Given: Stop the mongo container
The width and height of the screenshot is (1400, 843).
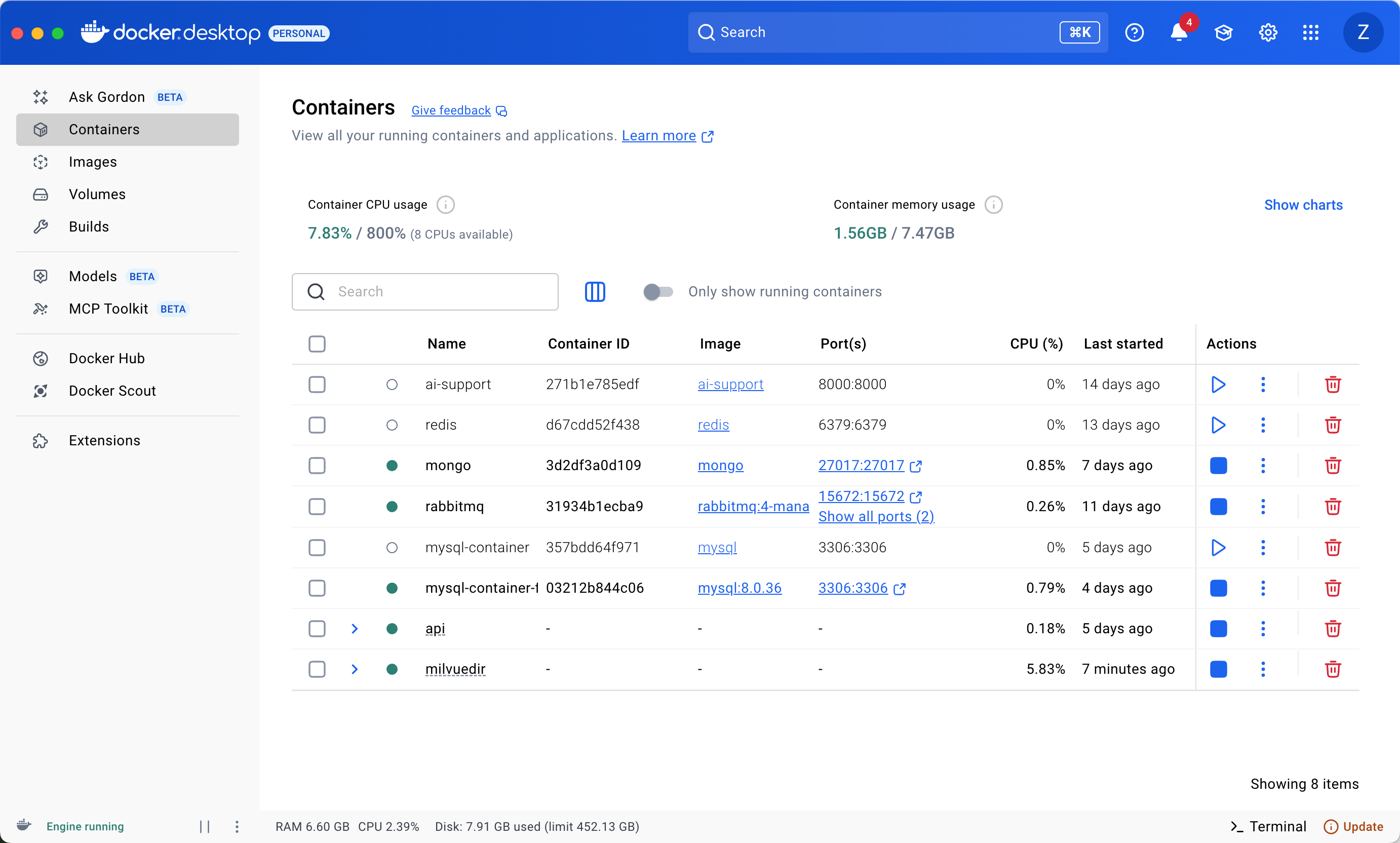Looking at the screenshot, I should coord(1218,466).
